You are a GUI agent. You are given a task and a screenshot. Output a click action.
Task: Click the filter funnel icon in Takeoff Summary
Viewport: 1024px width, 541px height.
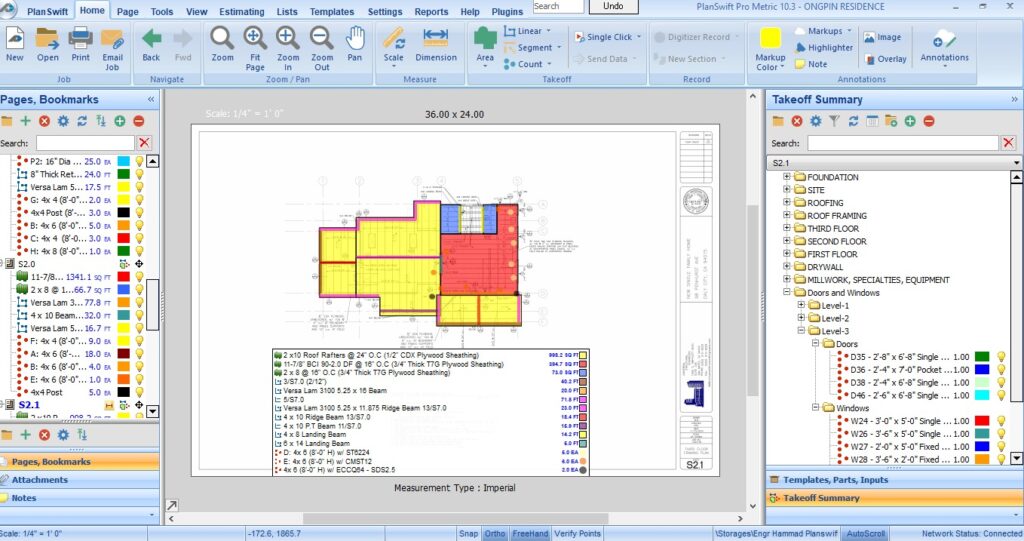[834, 121]
